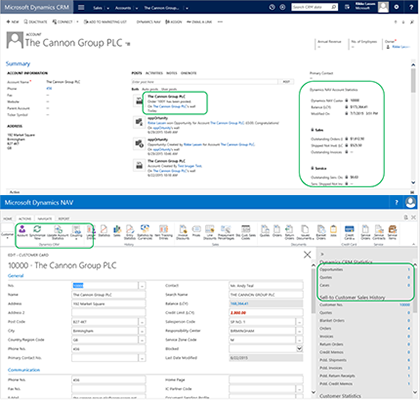The height and width of the screenshot is (400, 420).
Task: Click the Balance (LCY) value link in NAV
Action: [x=239, y=304]
